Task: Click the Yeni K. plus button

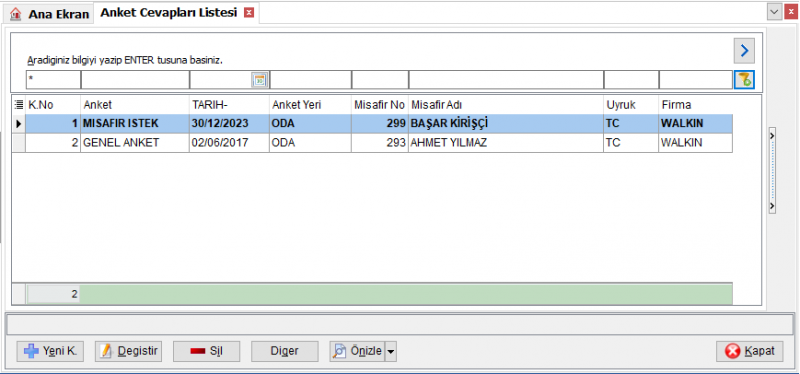Action: click(50, 351)
